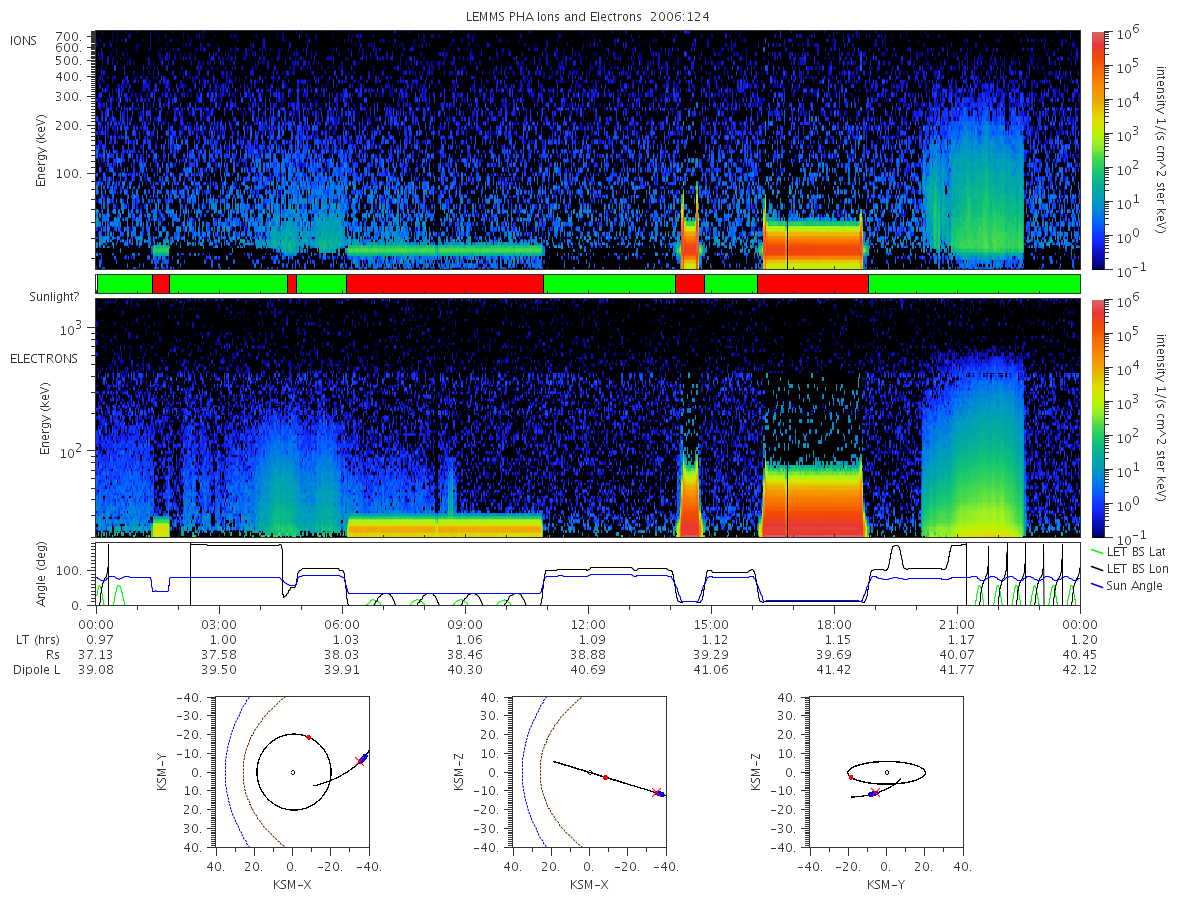
Task: Click the planet center circle in KSM-Y/KSM-Z plot
Action: tap(887, 772)
